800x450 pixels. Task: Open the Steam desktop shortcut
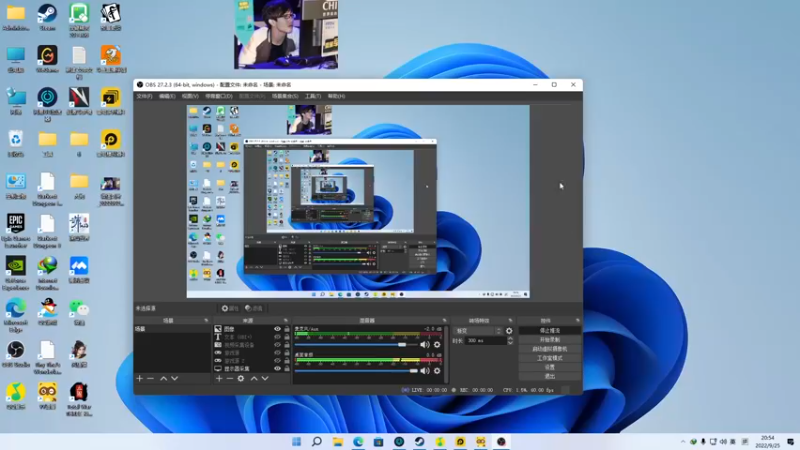[47, 16]
